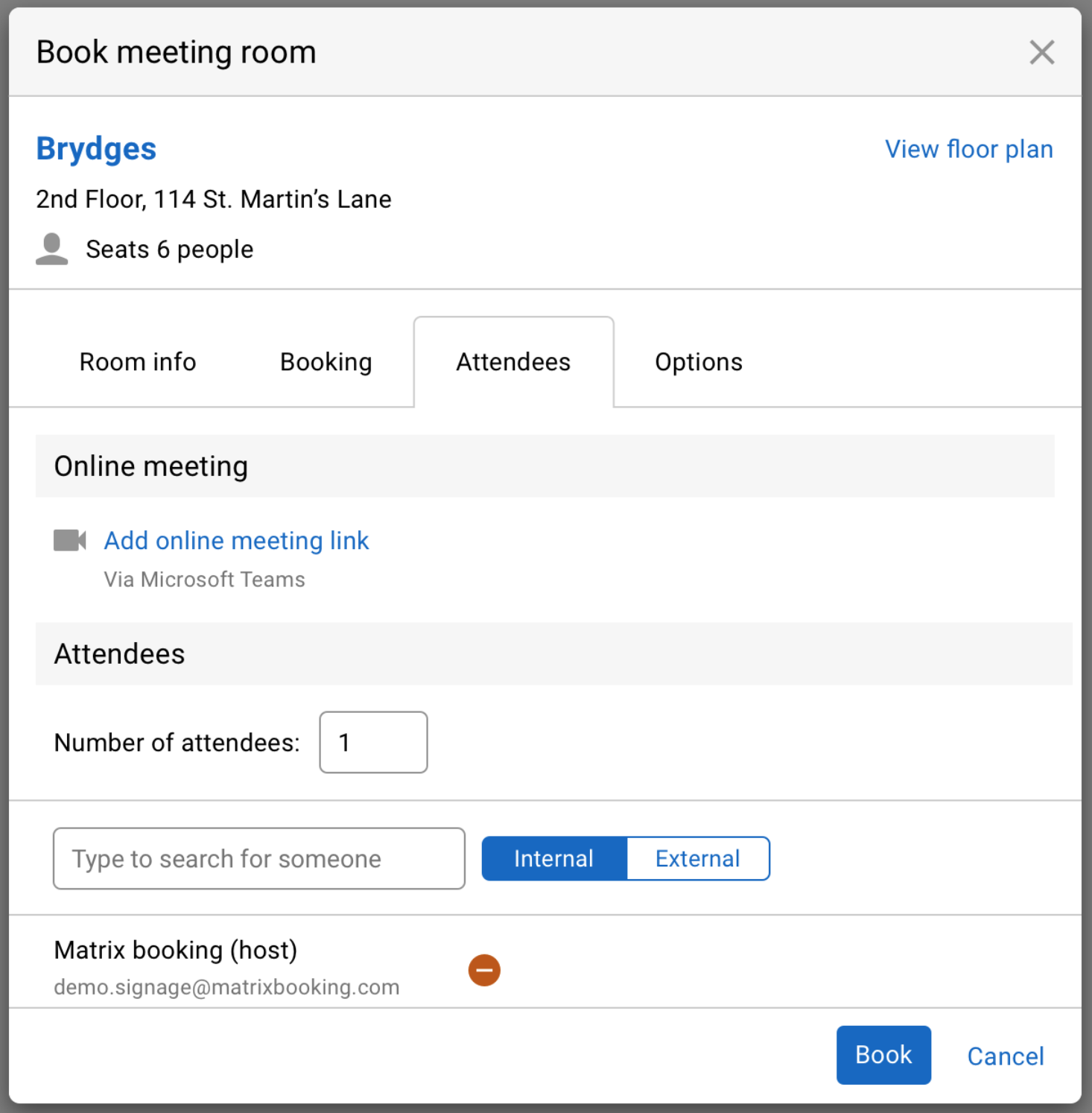Screen dimensions: 1092x1113
Task: Open View floor plan link
Action: coord(968,149)
